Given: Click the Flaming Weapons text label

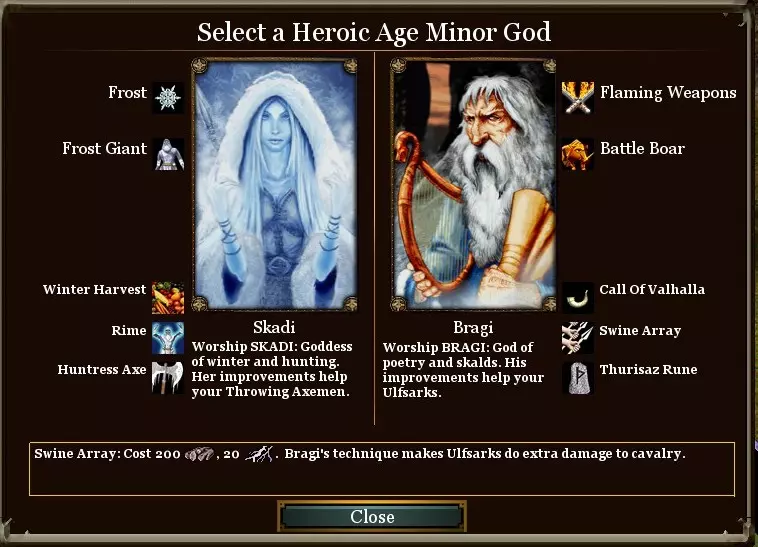Looking at the screenshot, I should coord(668,92).
